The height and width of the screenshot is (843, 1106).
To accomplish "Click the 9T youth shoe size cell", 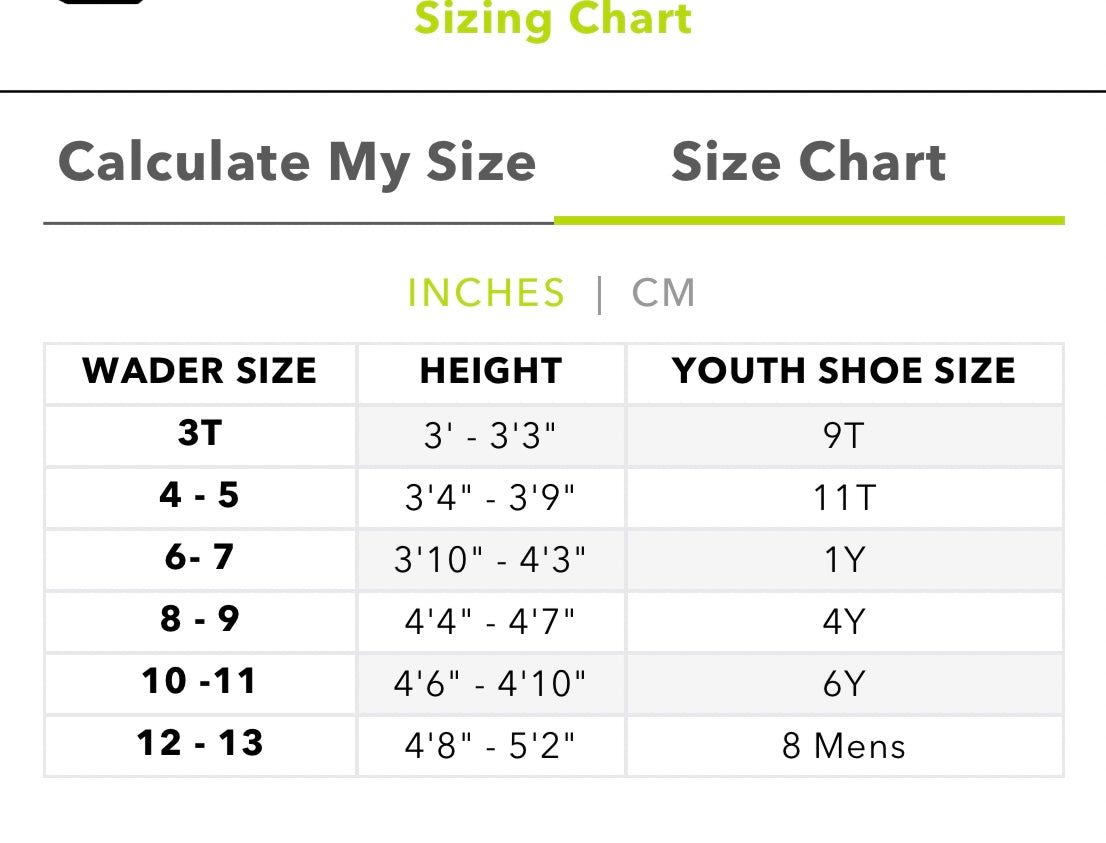I will click(845, 434).
